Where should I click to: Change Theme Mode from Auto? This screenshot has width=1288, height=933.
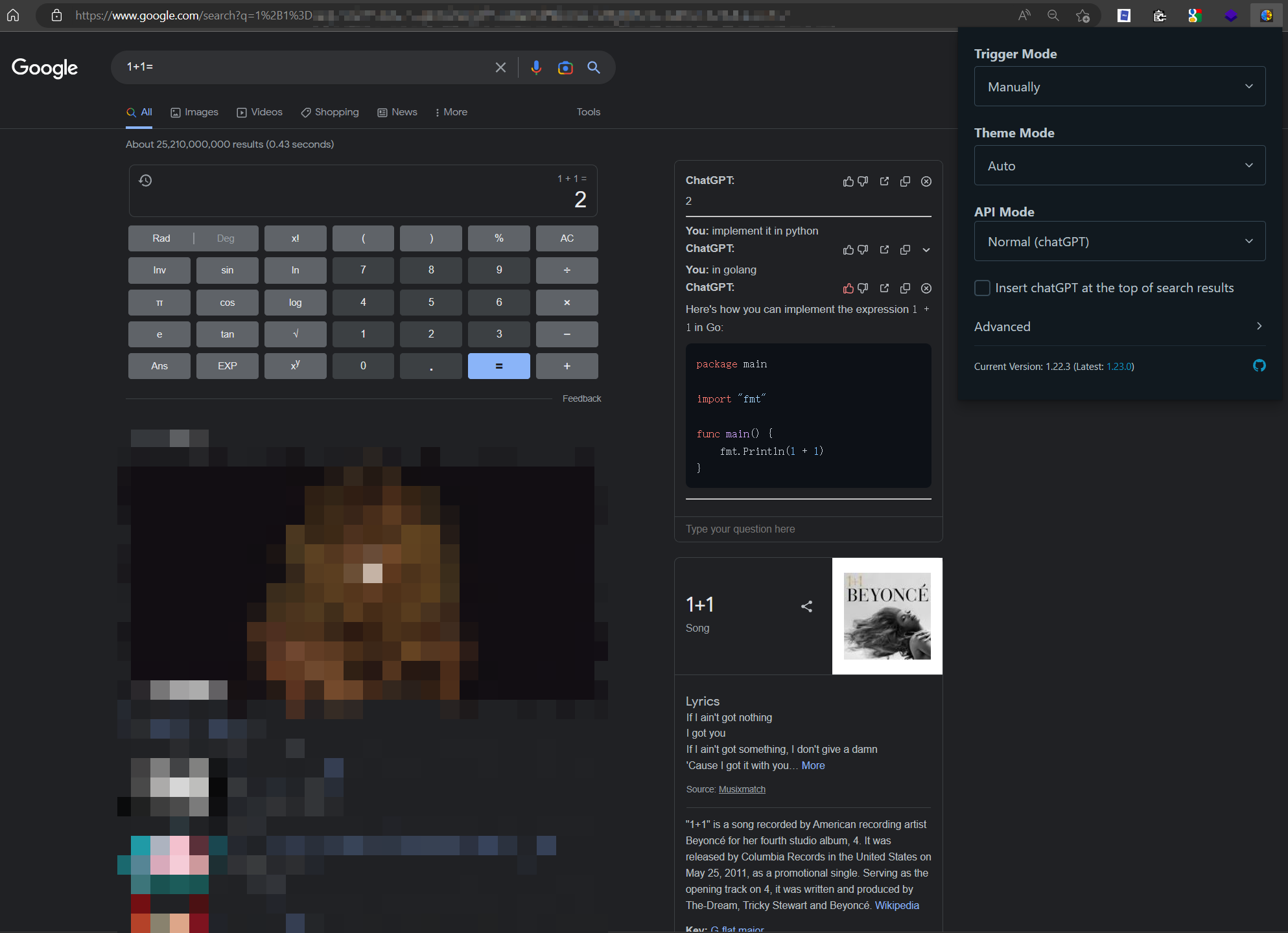pos(1119,165)
